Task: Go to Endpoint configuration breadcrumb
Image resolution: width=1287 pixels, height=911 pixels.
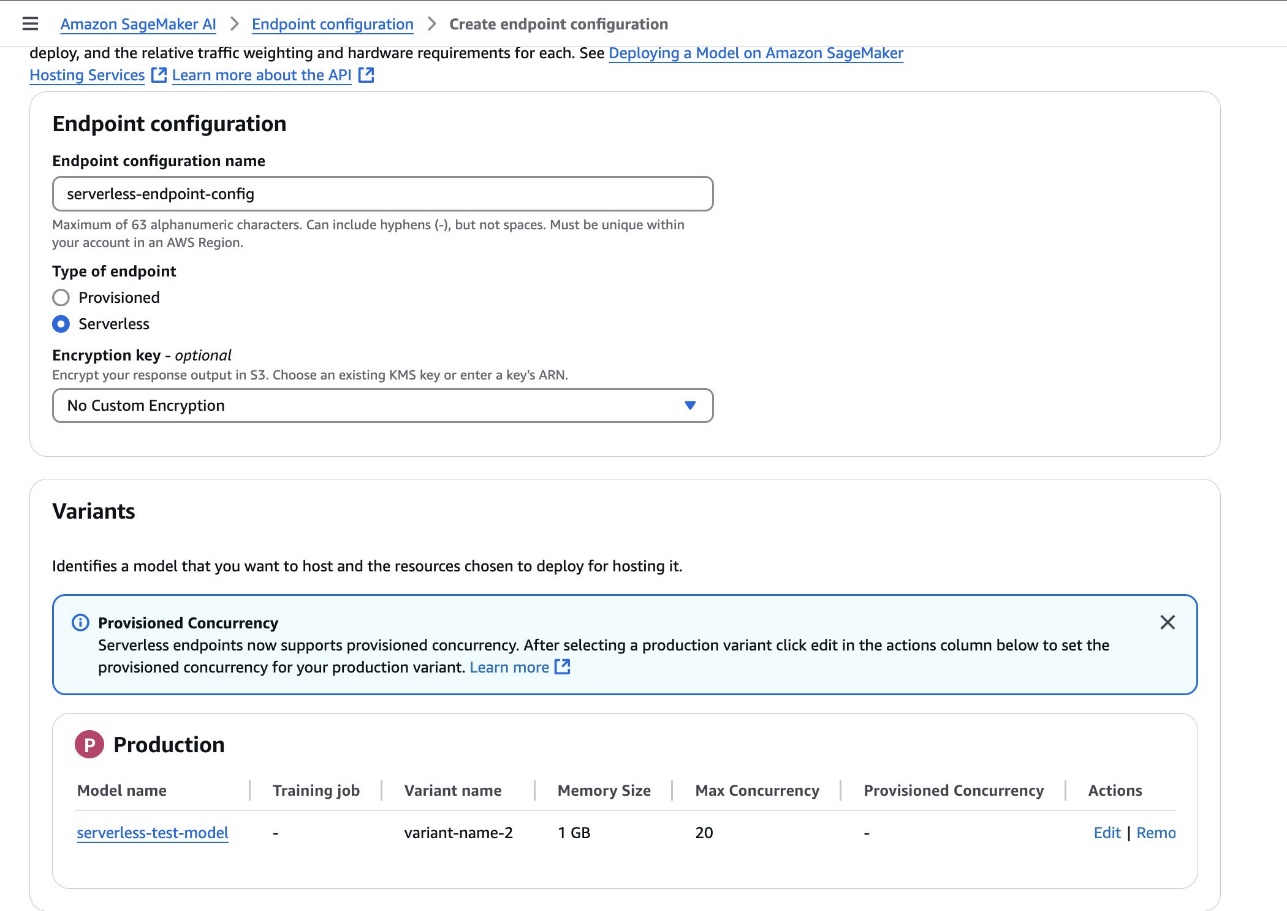Action: pos(332,24)
